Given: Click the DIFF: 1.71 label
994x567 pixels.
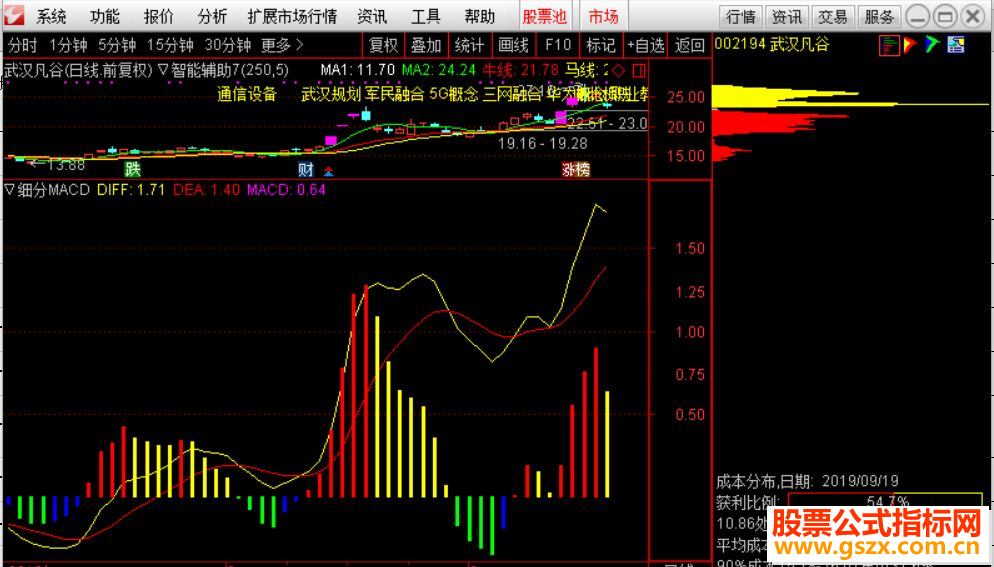Looking at the screenshot, I should pos(131,189).
